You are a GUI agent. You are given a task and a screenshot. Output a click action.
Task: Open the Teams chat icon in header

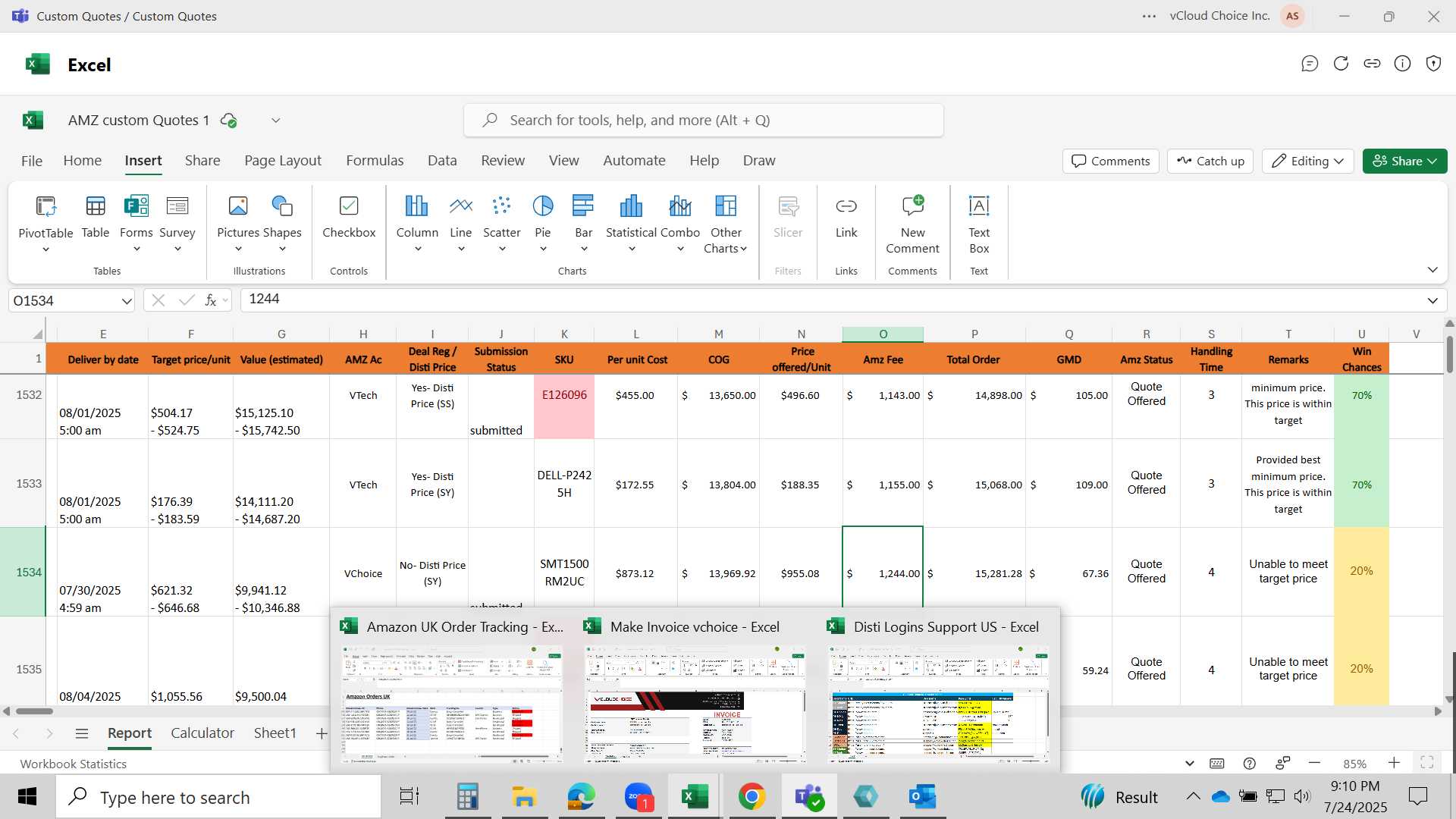[1310, 64]
